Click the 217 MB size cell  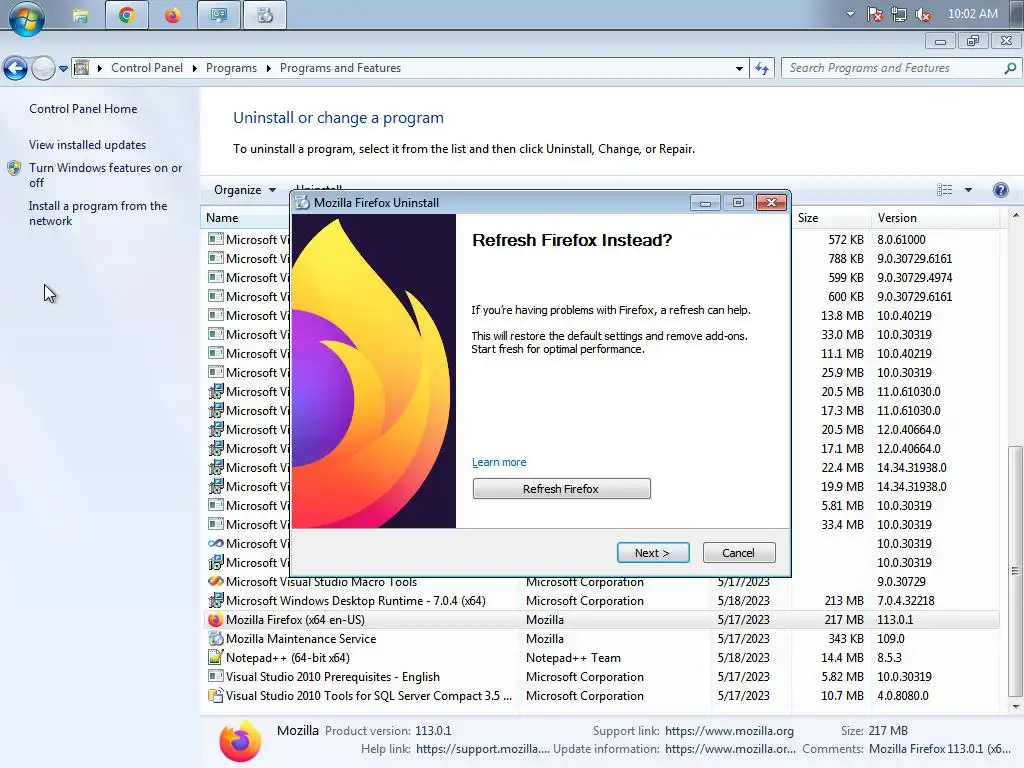coord(844,620)
